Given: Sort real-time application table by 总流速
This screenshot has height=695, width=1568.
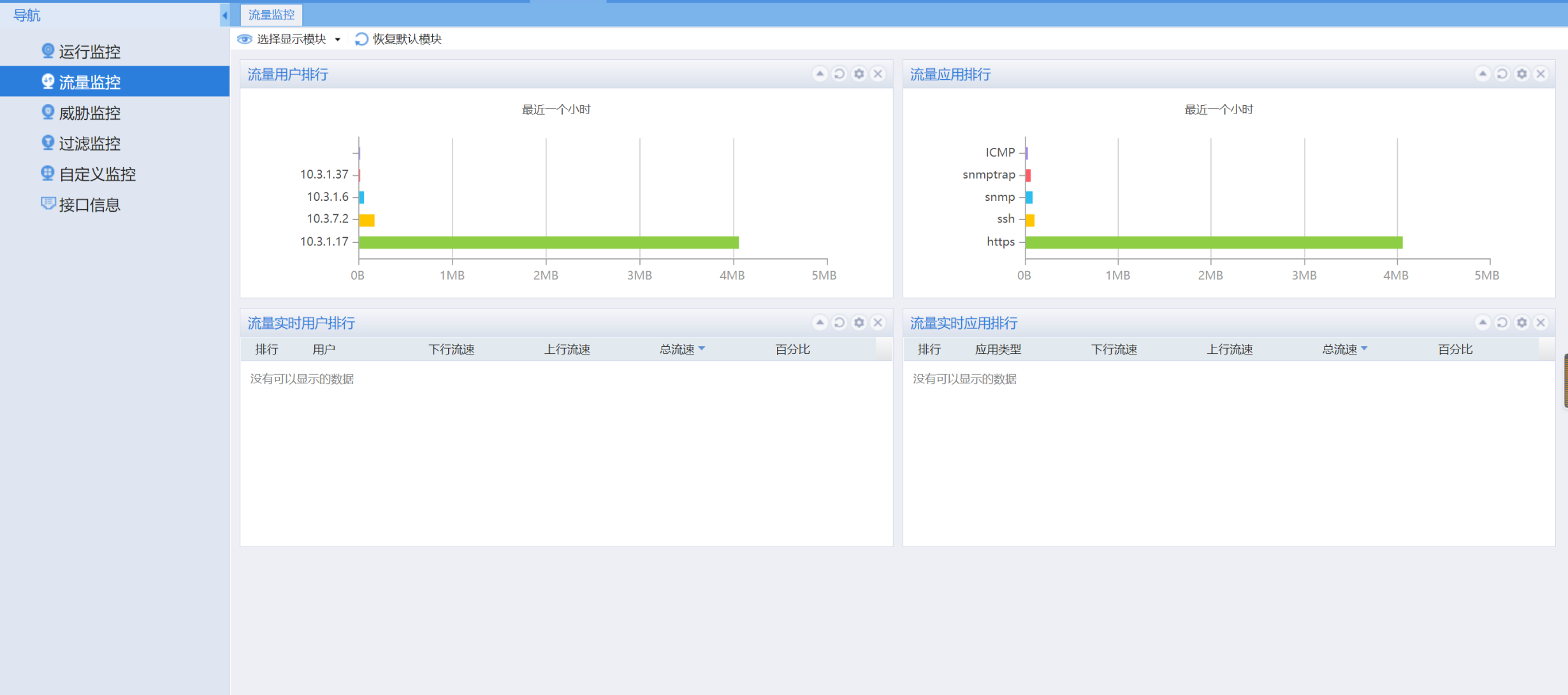Looking at the screenshot, I should [x=1339, y=349].
